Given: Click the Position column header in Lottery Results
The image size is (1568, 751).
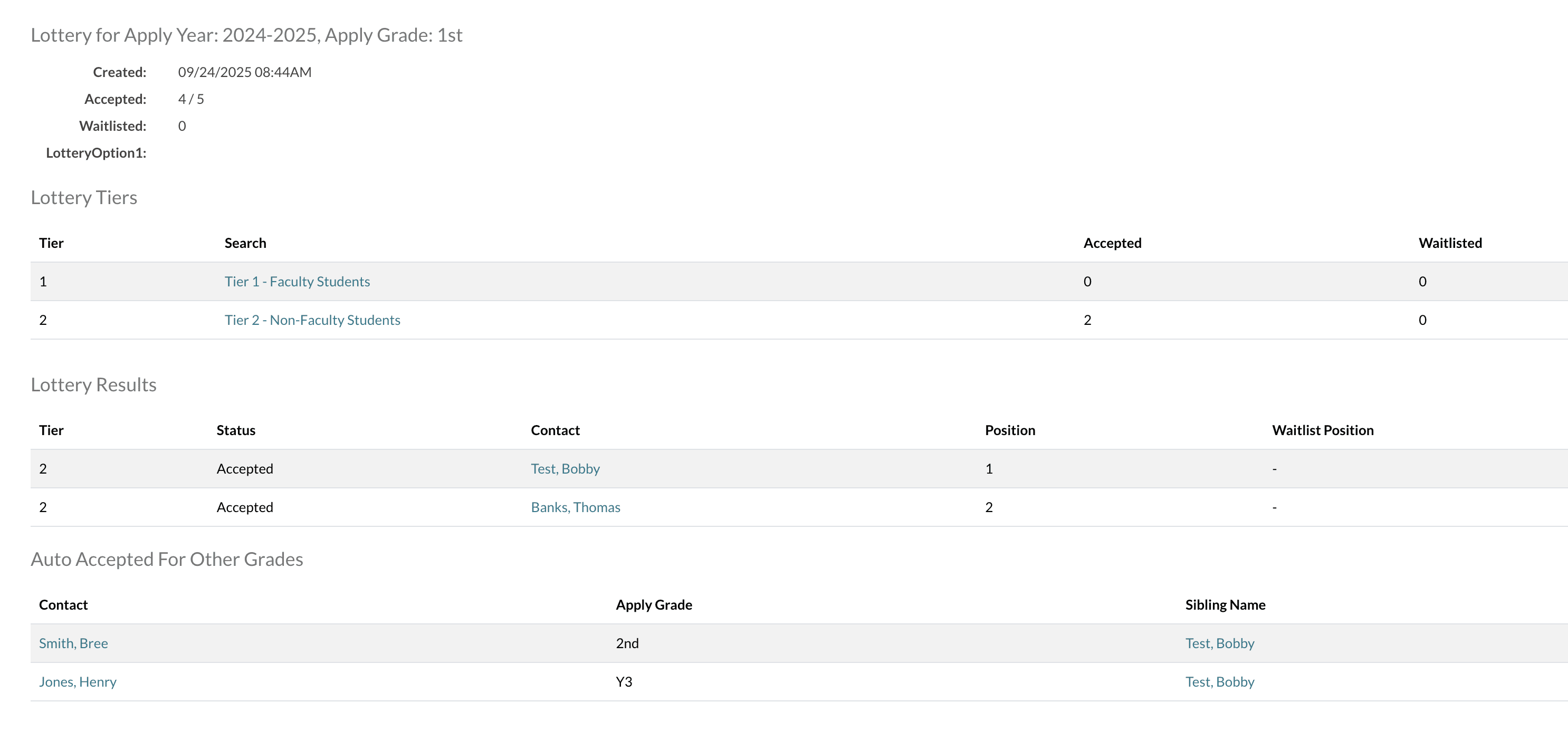Looking at the screenshot, I should (1010, 430).
